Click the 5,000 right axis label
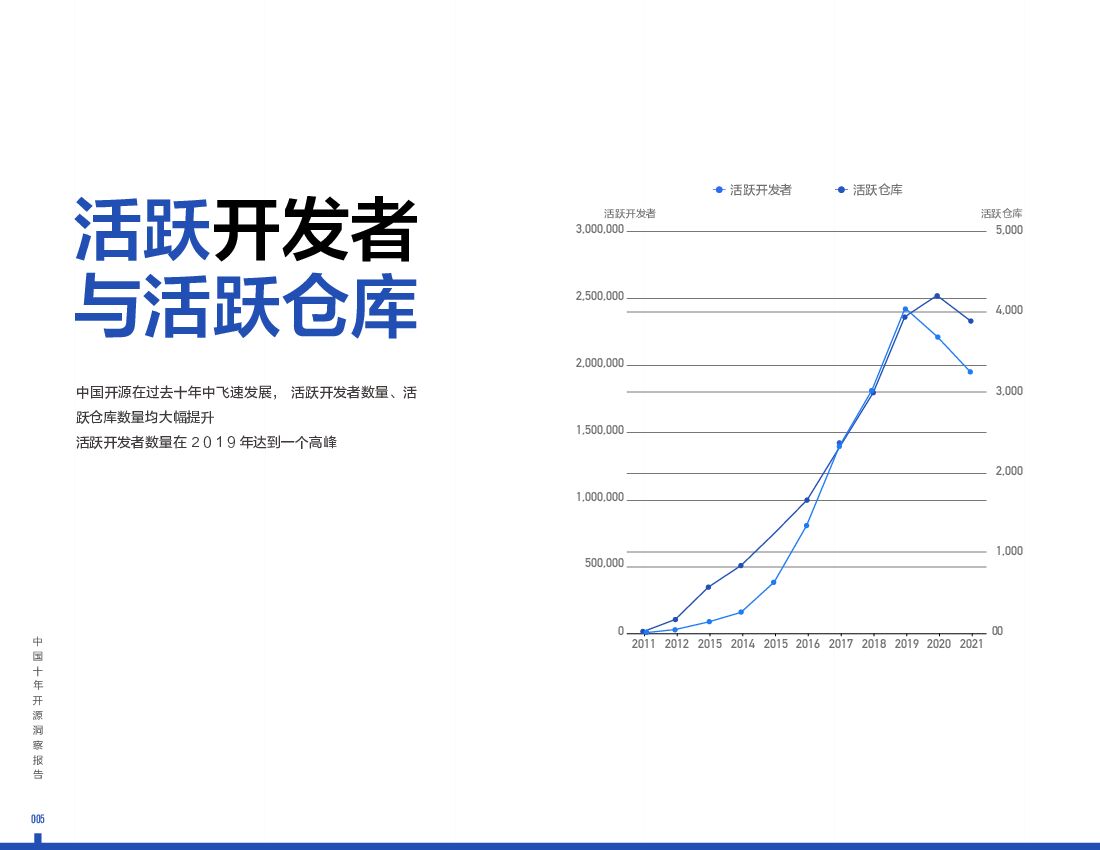1100x850 pixels. pos(1009,230)
